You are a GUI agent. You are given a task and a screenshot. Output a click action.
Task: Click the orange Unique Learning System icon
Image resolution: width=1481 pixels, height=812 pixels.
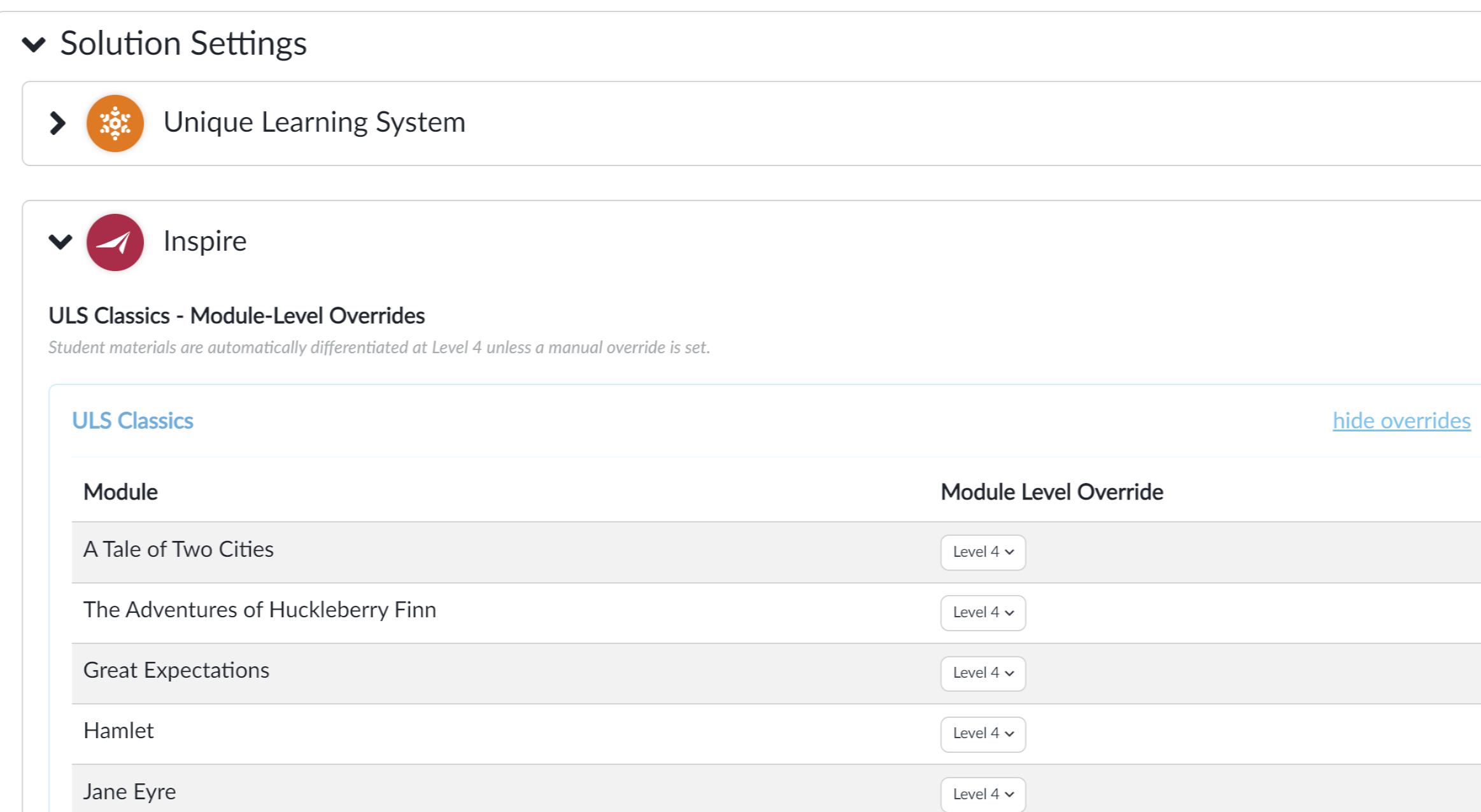pos(115,123)
